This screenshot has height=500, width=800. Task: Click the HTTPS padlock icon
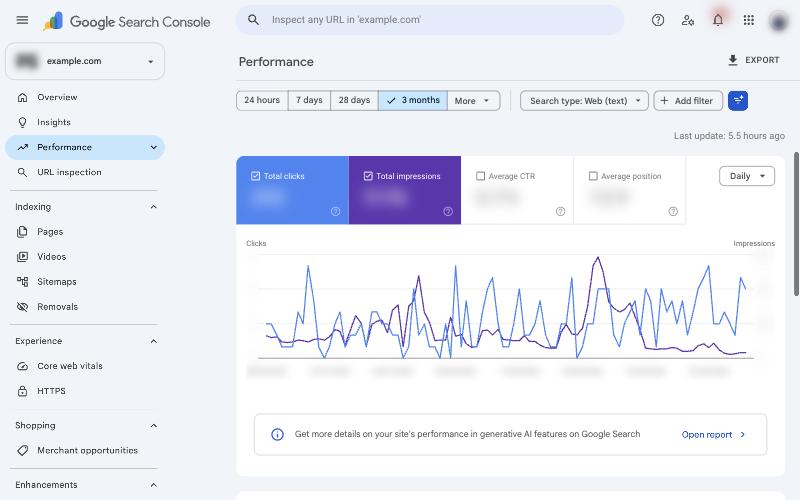[x=22, y=391]
